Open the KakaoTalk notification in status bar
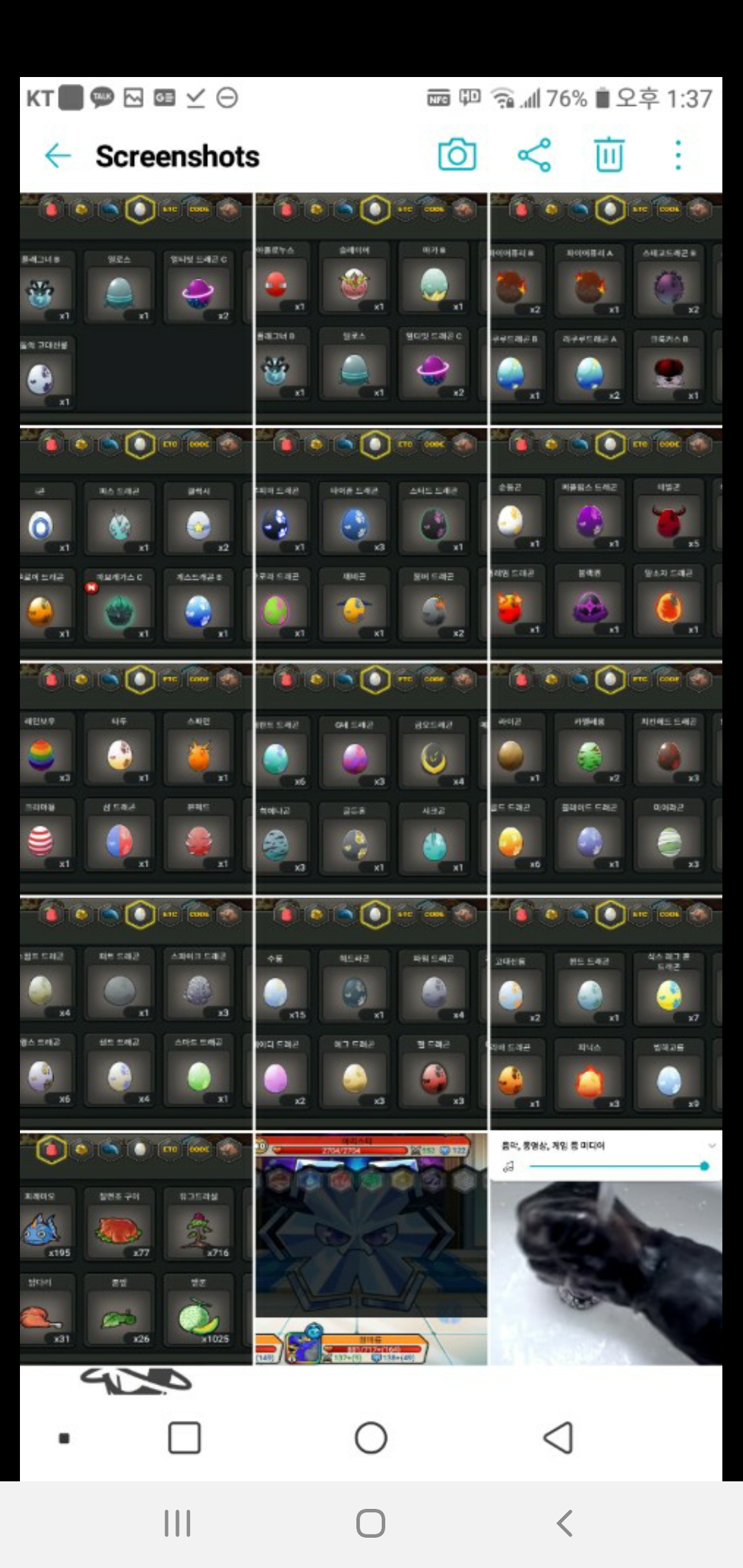Screen dimensions: 743x1568 102,98
